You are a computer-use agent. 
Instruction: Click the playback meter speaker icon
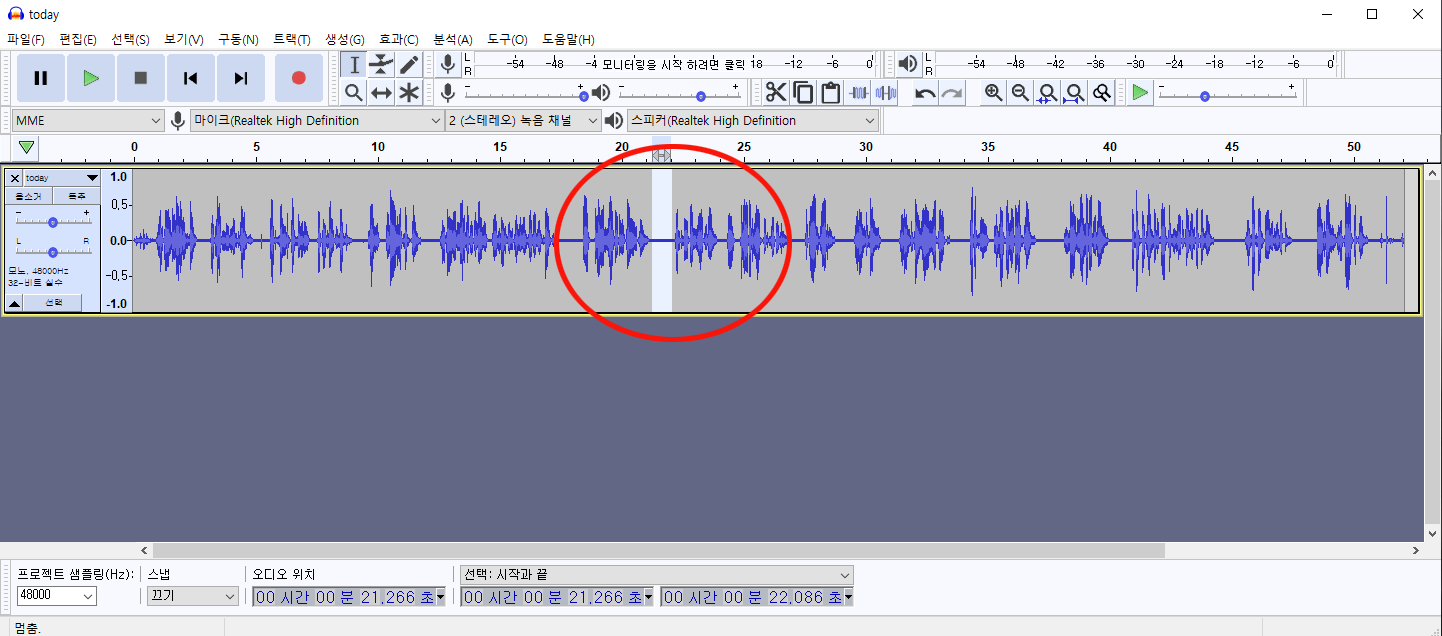(907, 64)
